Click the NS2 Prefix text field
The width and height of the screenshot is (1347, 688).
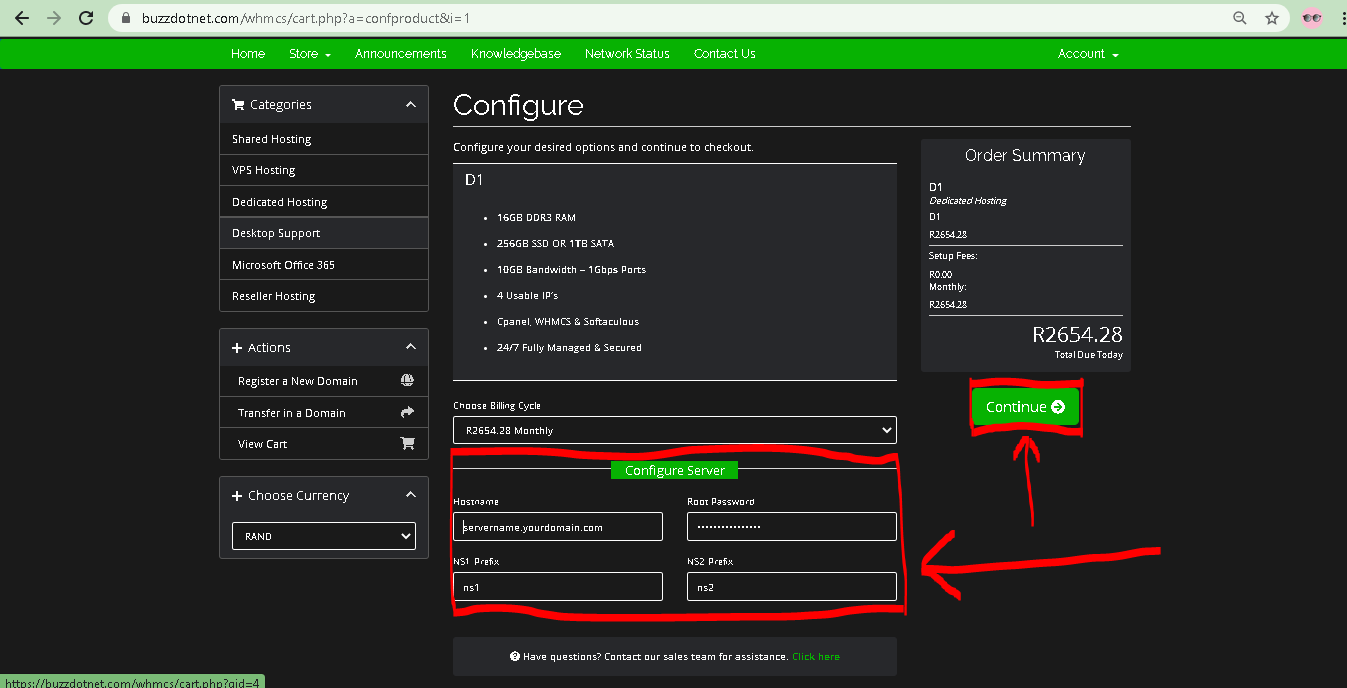[x=792, y=587]
